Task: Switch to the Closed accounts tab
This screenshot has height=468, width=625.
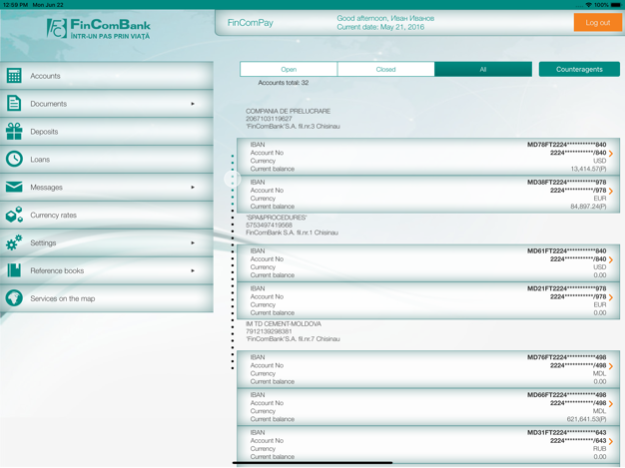Action: (385, 69)
